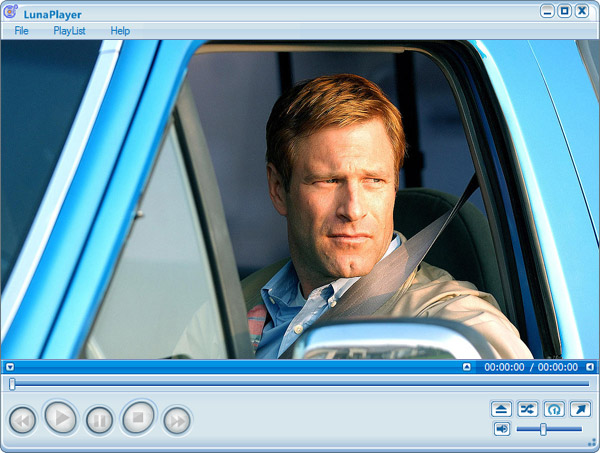600x453 pixels.
Task: Open the Help menu
Action: 120,31
